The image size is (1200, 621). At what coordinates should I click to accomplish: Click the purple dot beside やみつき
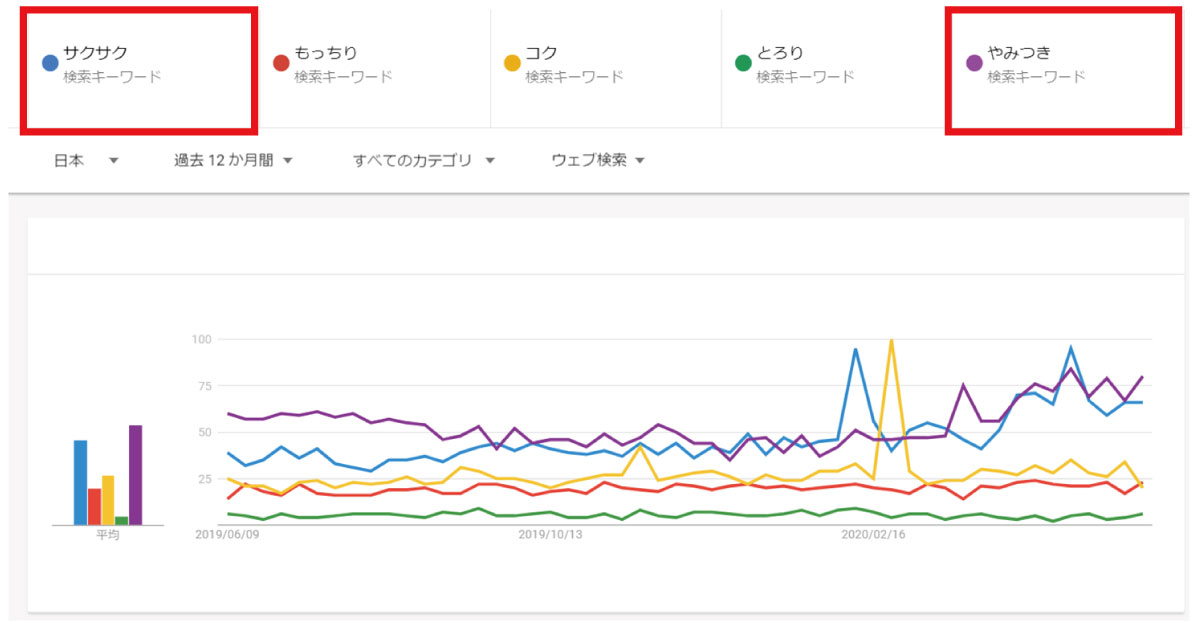tap(974, 63)
